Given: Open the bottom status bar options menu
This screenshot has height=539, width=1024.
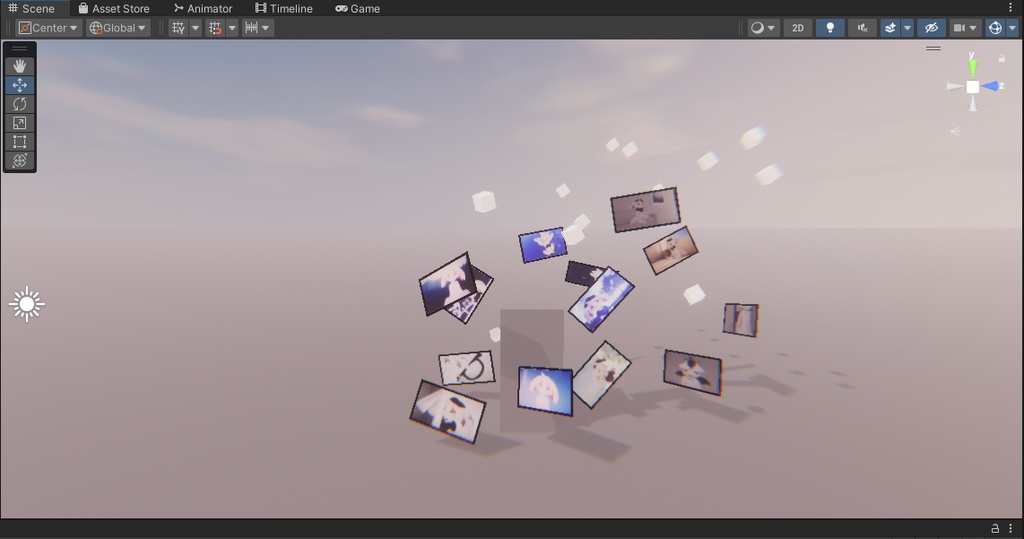Looking at the screenshot, I should (x=1011, y=529).
